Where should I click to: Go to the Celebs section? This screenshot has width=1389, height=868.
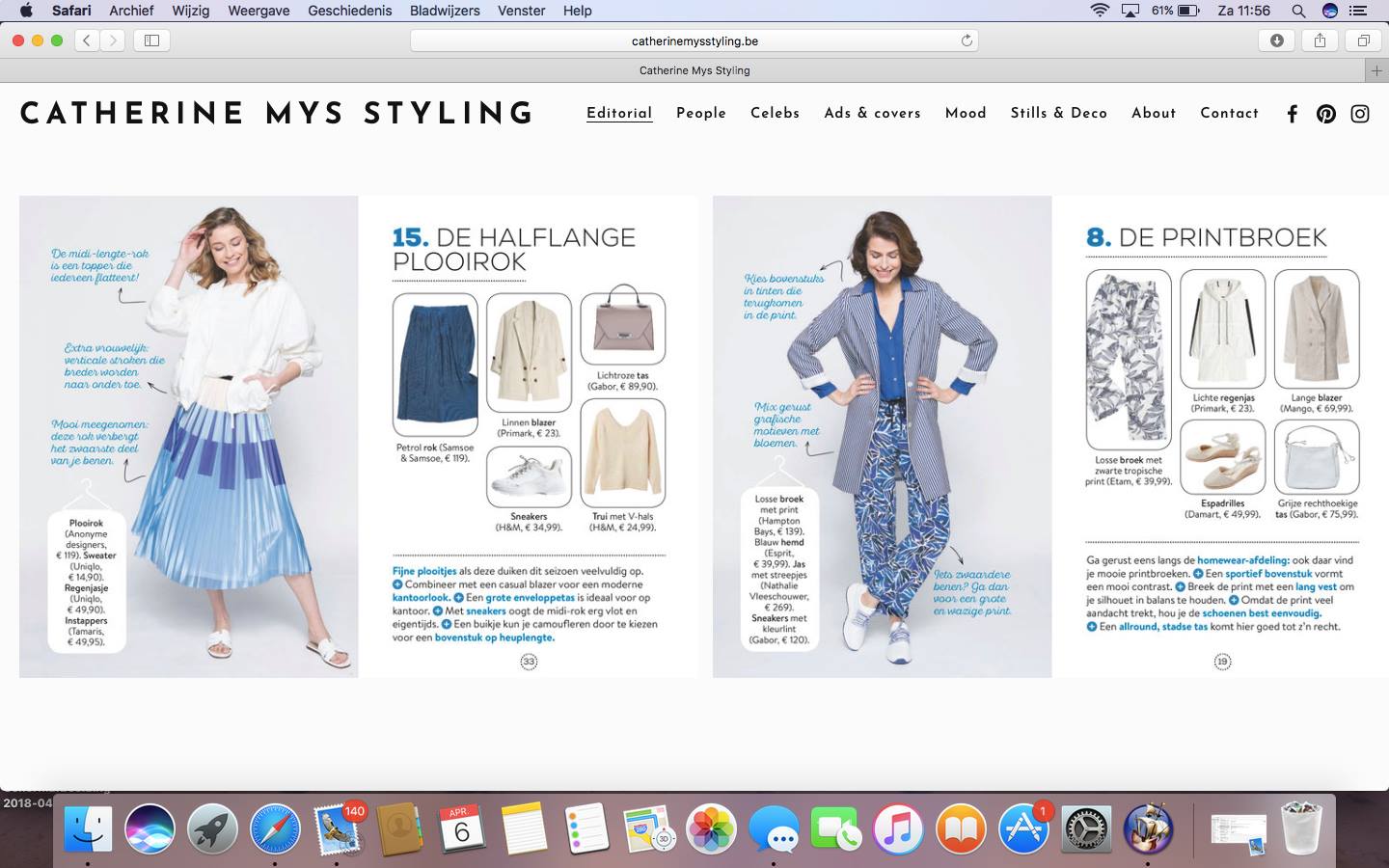tap(776, 113)
